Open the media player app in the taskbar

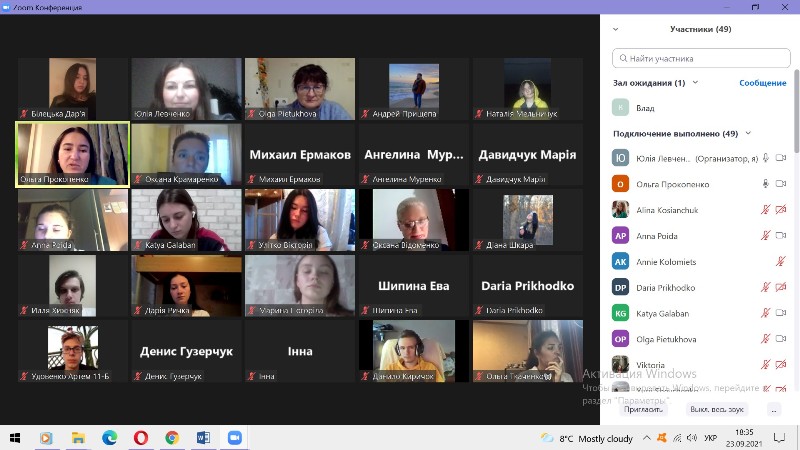coord(46,438)
